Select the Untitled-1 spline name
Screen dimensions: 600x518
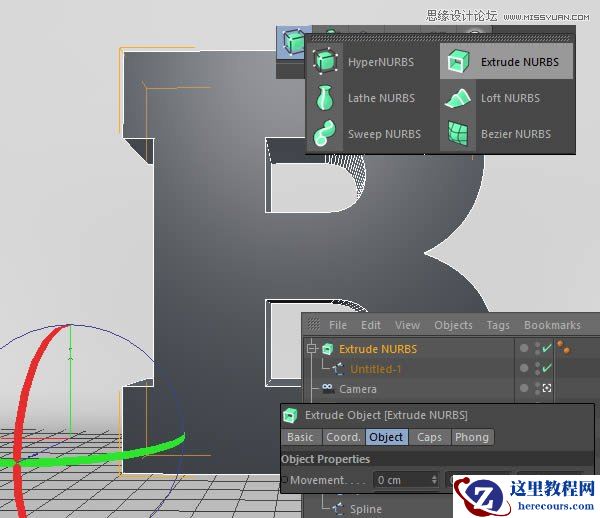point(375,369)
